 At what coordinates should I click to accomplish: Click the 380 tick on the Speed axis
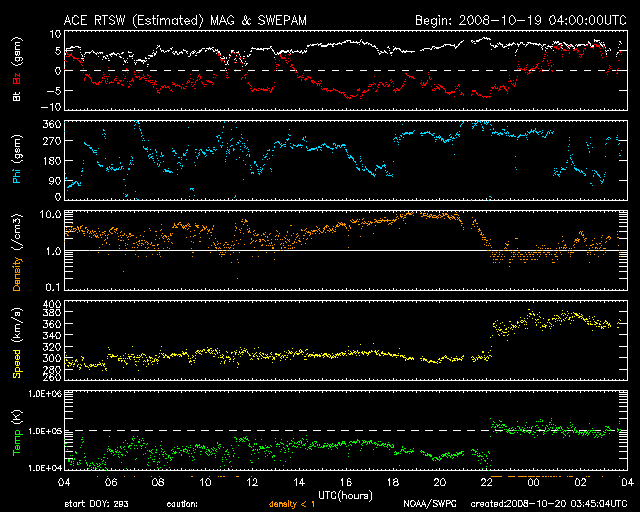tap(52, 313)
